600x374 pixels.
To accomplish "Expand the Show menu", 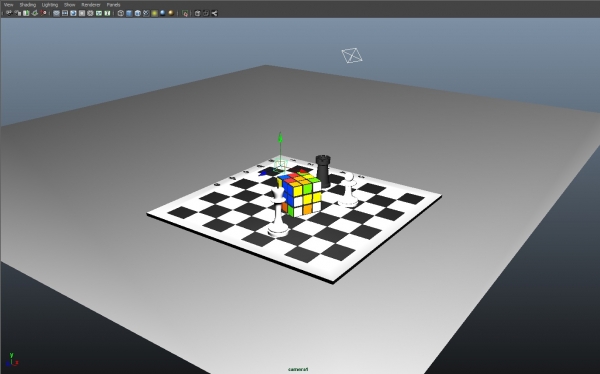I will 69,5.
